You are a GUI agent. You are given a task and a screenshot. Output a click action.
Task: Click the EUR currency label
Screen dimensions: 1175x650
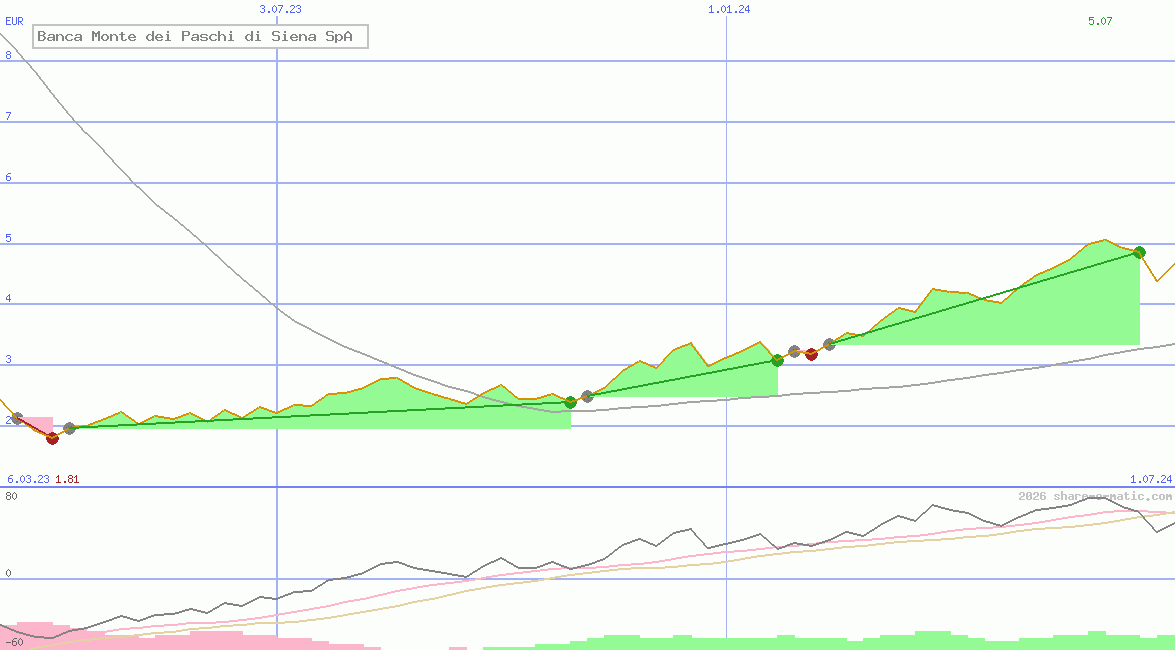click(x=14, y=20)
